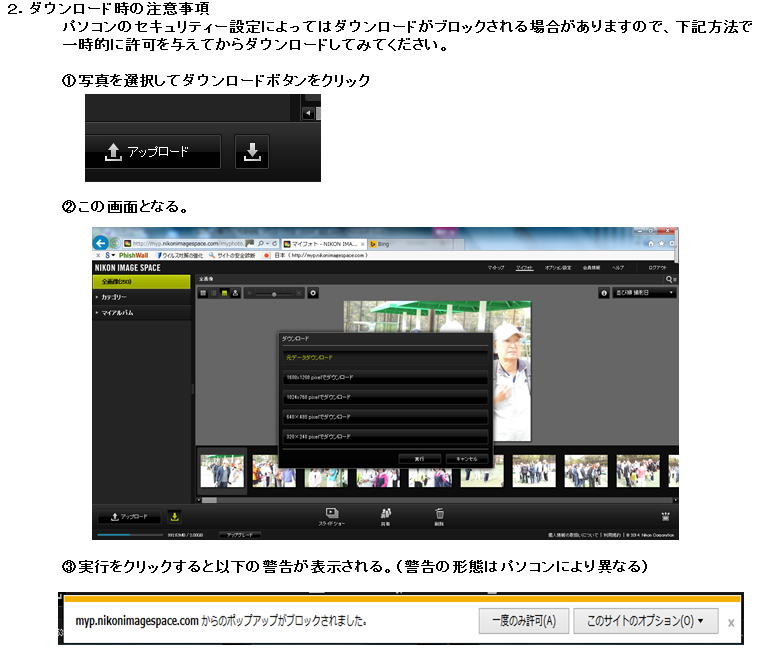Open the マイフォト navigation menu item
775x653 pixels.
(x=524, y=267)
